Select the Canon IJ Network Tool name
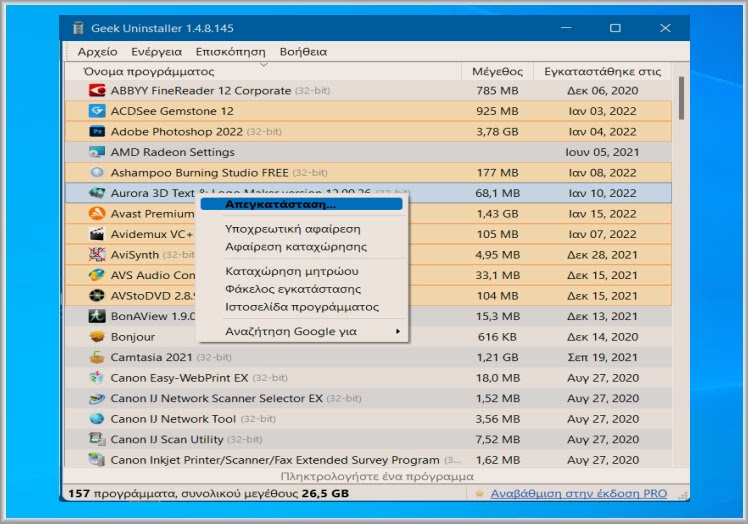 click(x=173, y=419)
